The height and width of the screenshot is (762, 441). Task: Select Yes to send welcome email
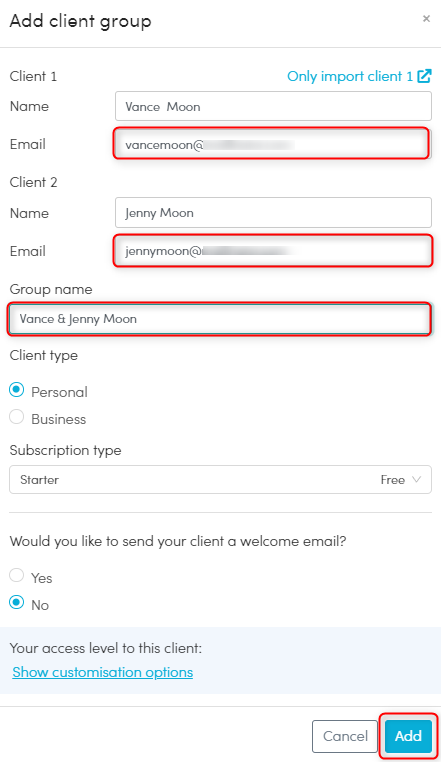point(17,575)
